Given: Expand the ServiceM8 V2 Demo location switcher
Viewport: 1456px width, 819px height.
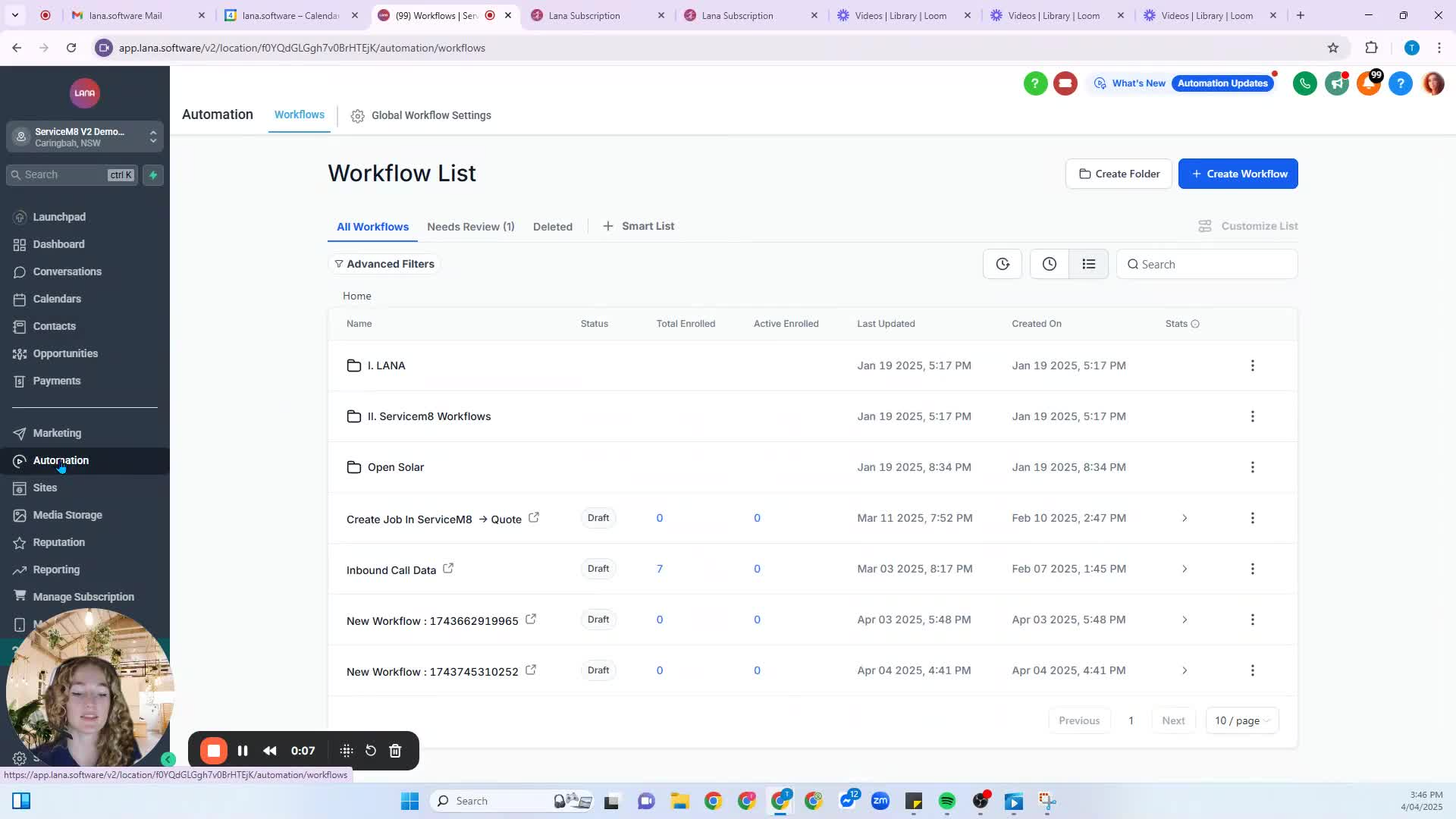Looking at the screenshot, I should click(x=85, y=137).
